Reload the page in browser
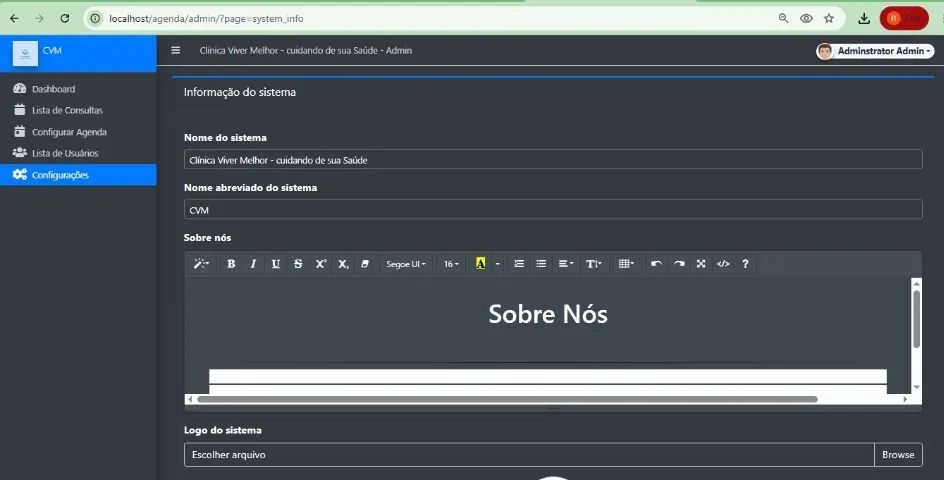 65,19
